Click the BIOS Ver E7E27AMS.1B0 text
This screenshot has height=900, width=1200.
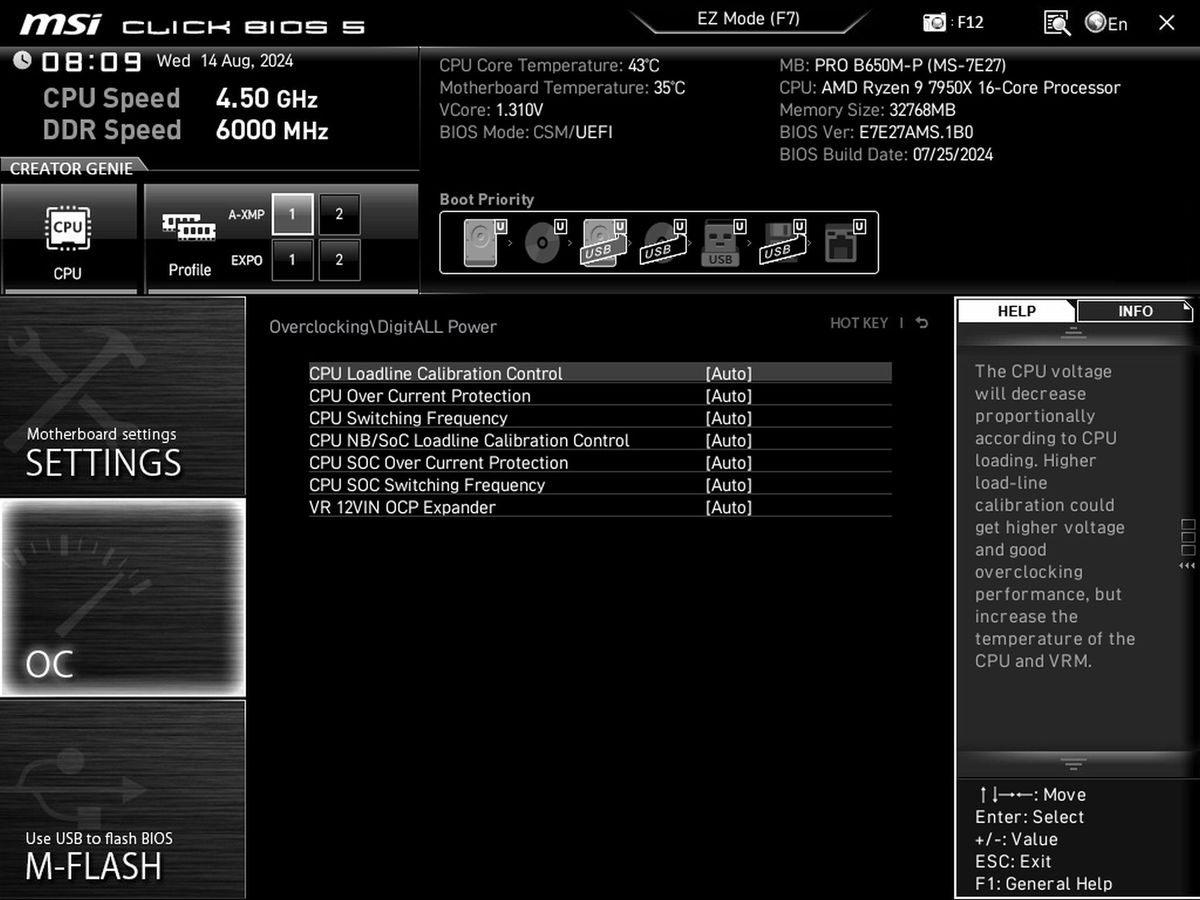point(876,132)
